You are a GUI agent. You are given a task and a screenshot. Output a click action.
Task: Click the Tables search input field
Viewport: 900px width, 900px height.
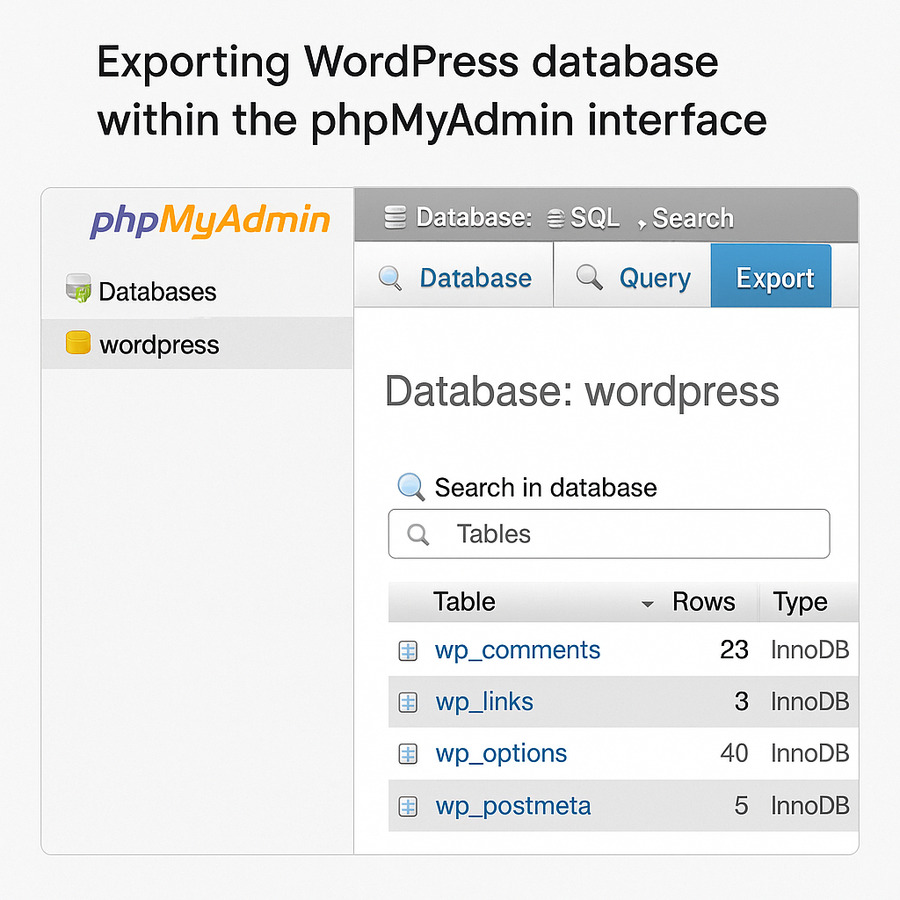609,534
